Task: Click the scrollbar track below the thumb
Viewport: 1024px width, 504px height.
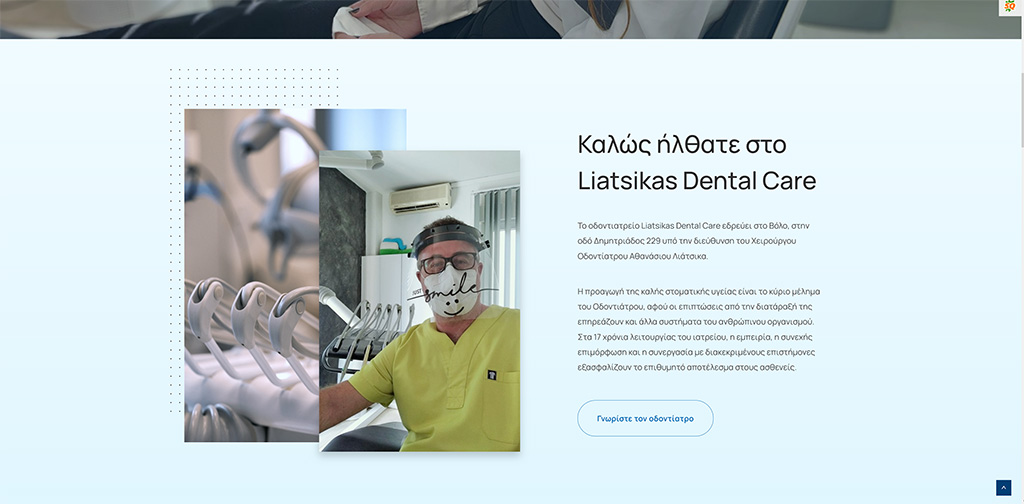Action: [1021, 324]
